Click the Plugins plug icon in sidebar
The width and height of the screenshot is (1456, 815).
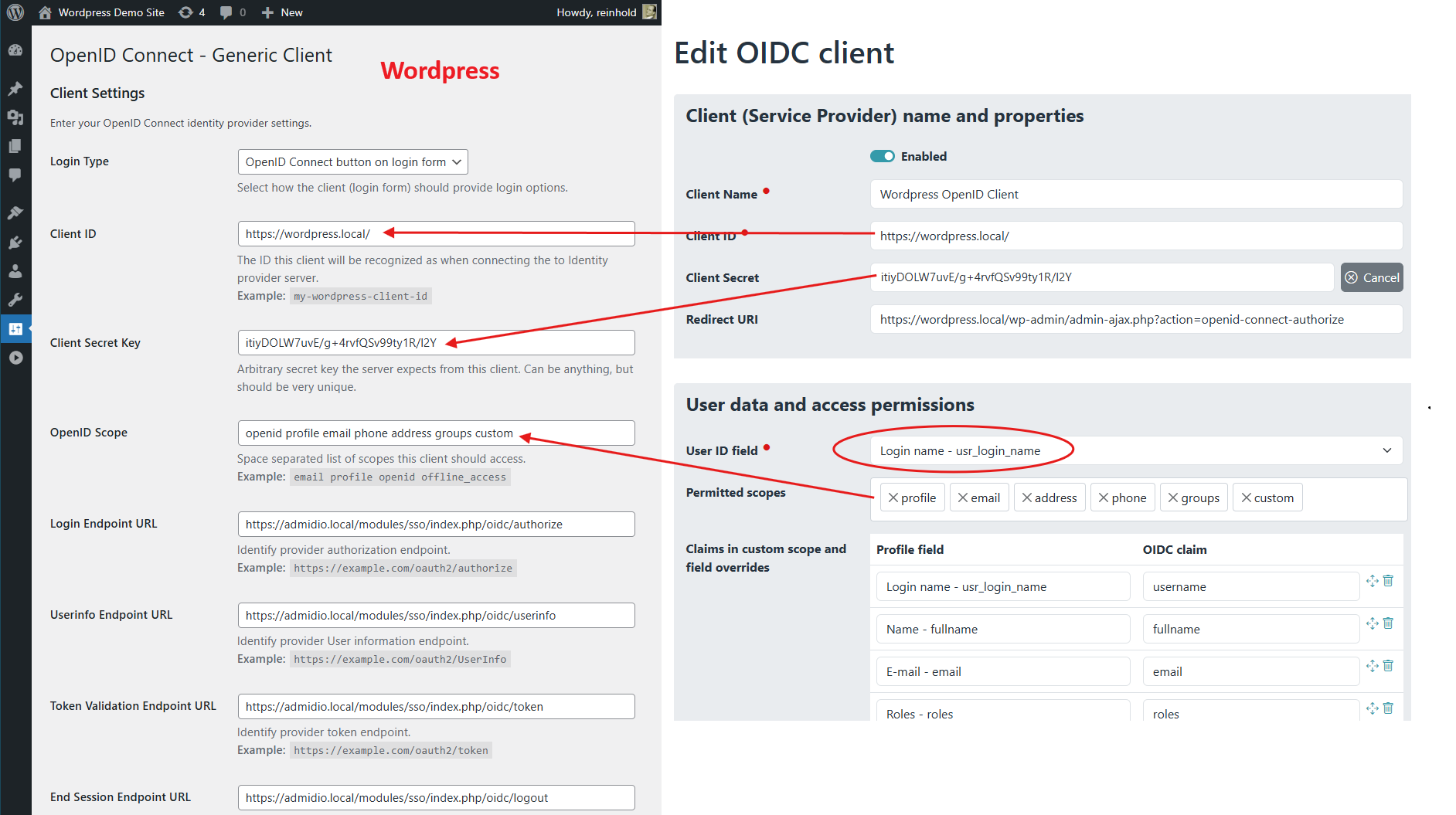[x=15, y=243]
